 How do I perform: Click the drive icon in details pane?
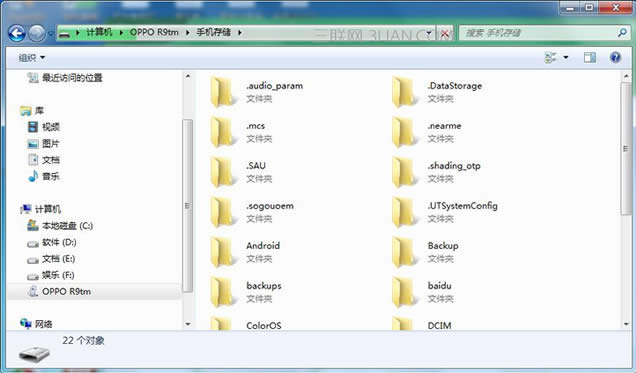34,354
